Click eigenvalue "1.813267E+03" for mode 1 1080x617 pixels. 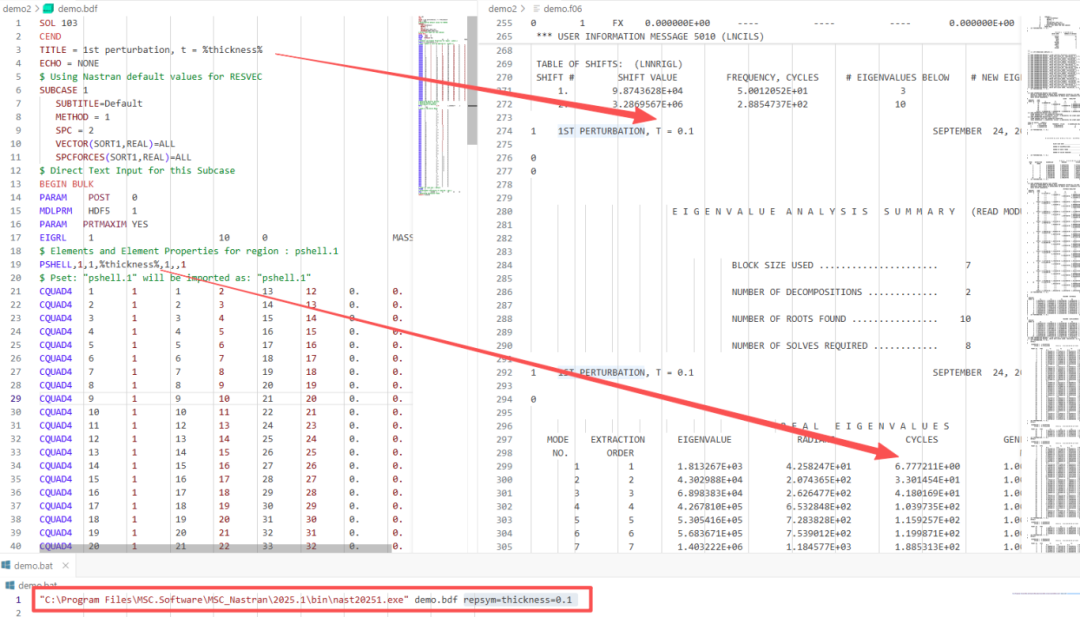[709, 466]
